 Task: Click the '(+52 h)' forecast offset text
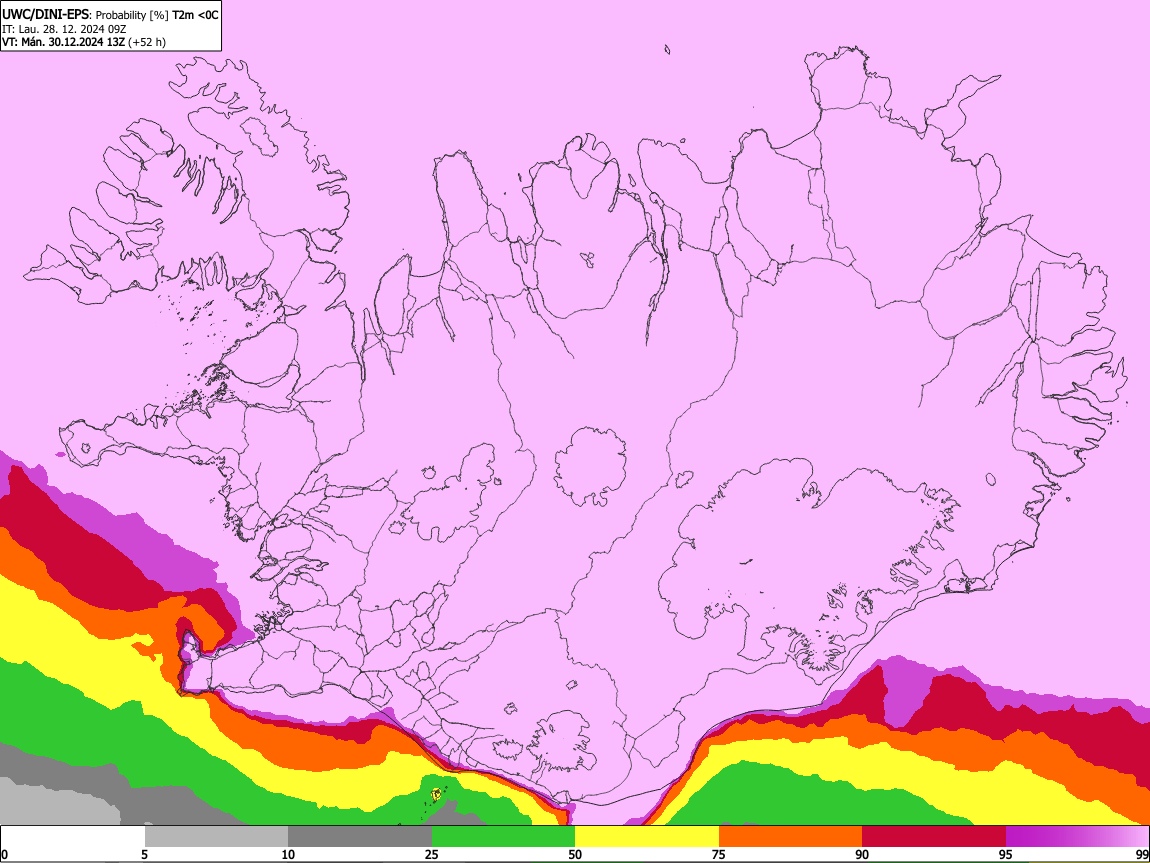pos(147,42)
